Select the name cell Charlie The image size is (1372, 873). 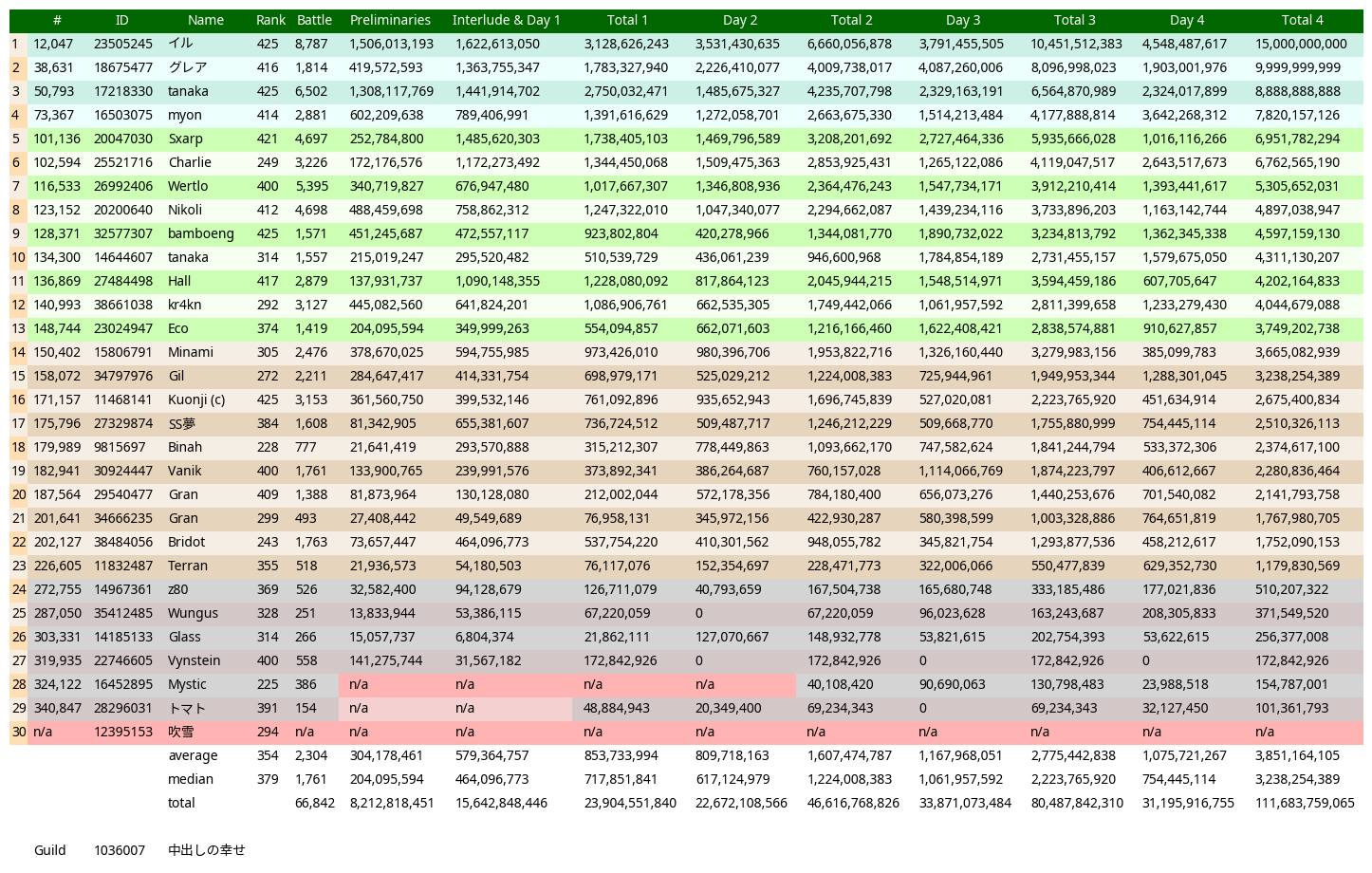click(x=190, y=162)
